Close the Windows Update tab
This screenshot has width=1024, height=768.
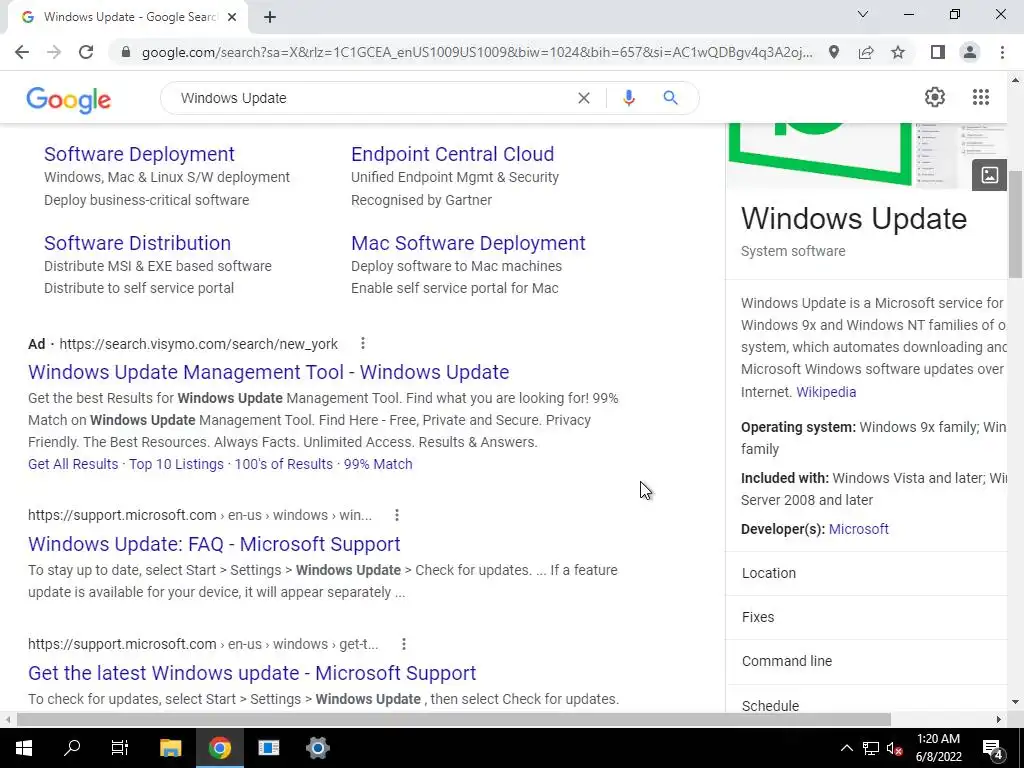[232, 17]
